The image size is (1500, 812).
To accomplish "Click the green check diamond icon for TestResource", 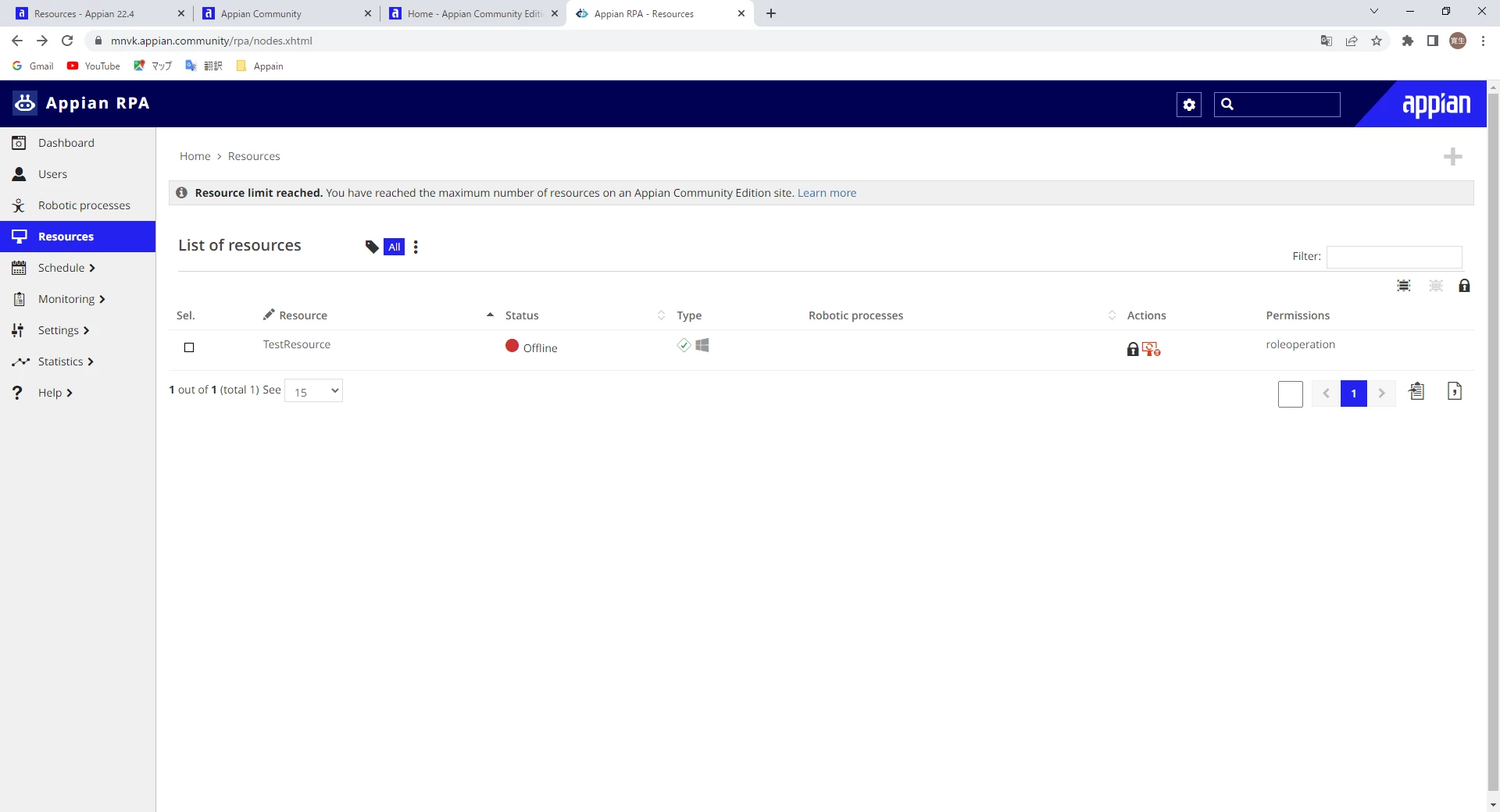I will pyautogui.click(x=684, y=345).
